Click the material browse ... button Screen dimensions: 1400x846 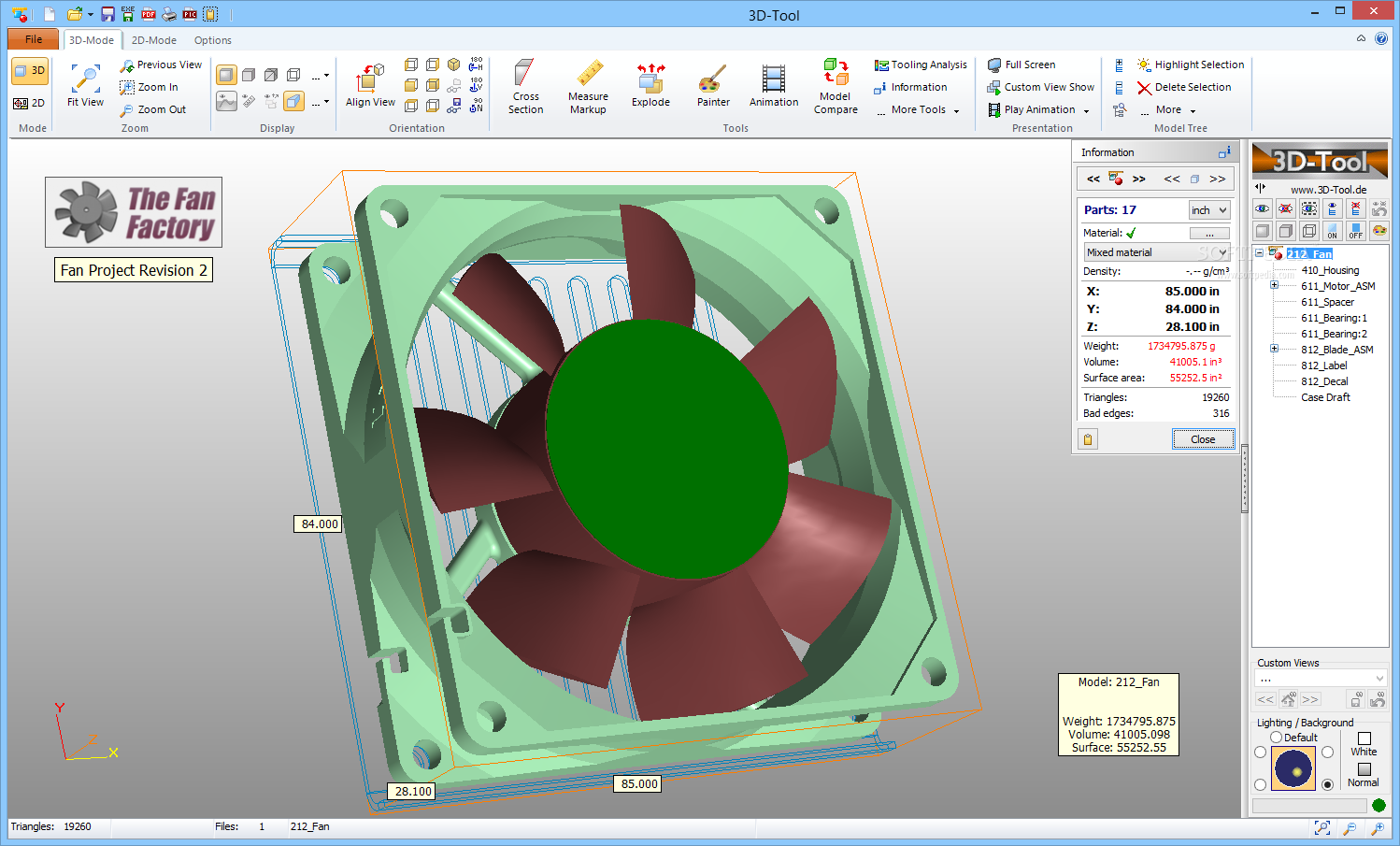(x=1209, y=233)
